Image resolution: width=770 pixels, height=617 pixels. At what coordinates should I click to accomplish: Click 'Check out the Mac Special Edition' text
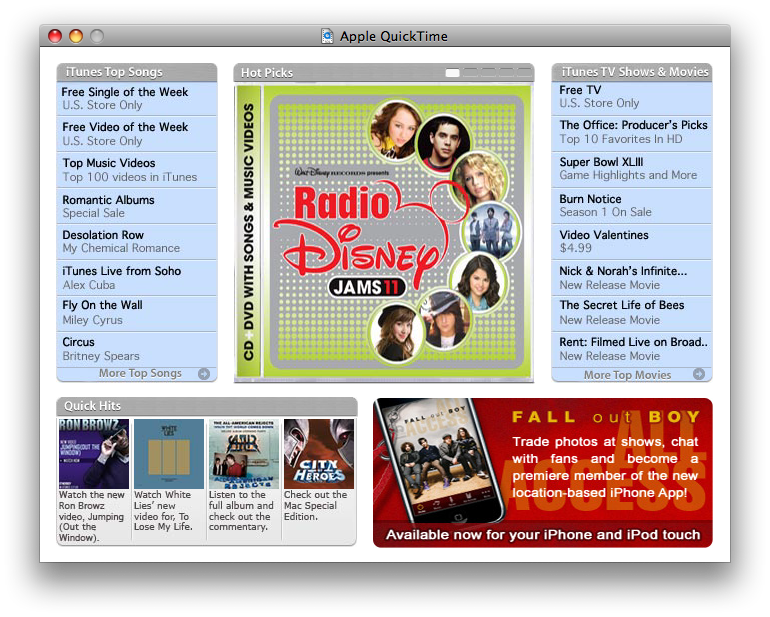(x=315, y=505)
